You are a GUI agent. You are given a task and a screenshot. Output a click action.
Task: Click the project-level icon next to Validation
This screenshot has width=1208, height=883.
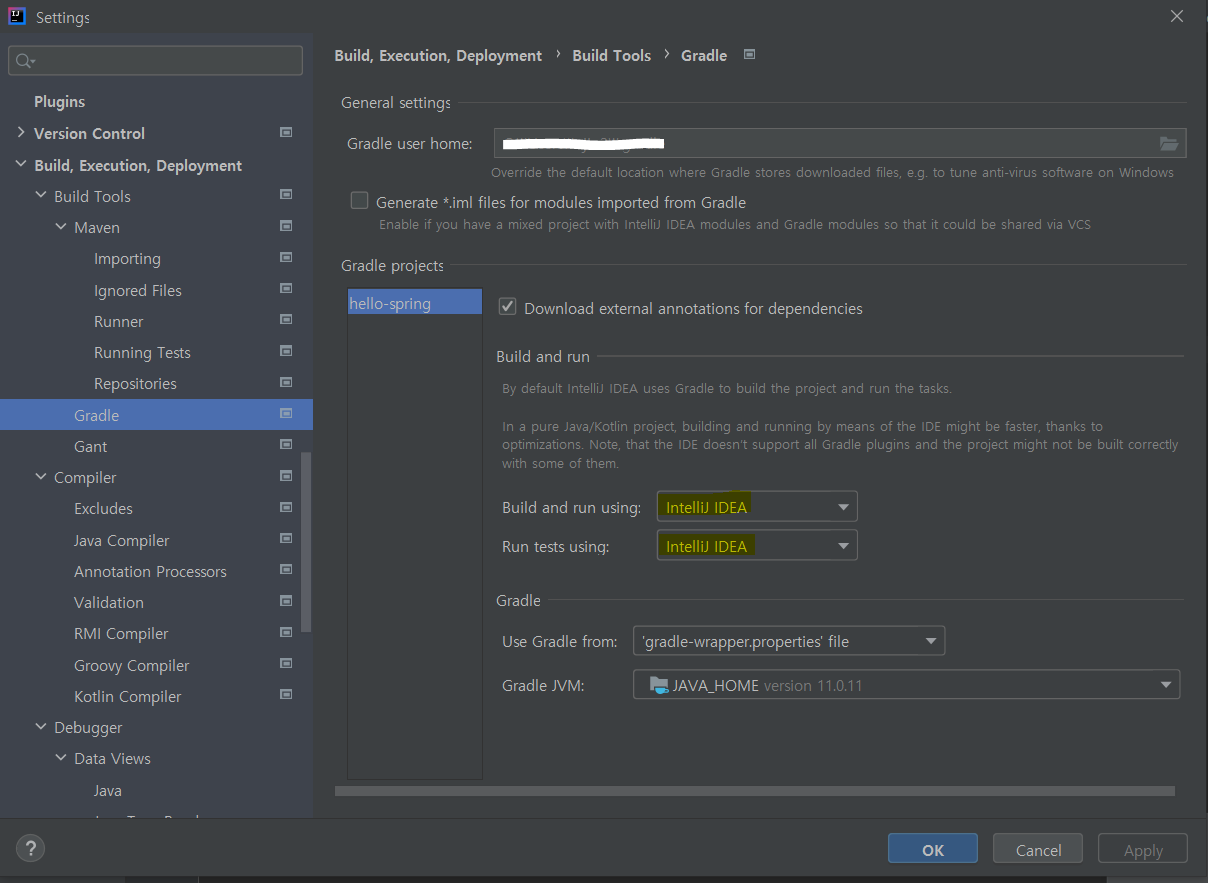point(286,601)
